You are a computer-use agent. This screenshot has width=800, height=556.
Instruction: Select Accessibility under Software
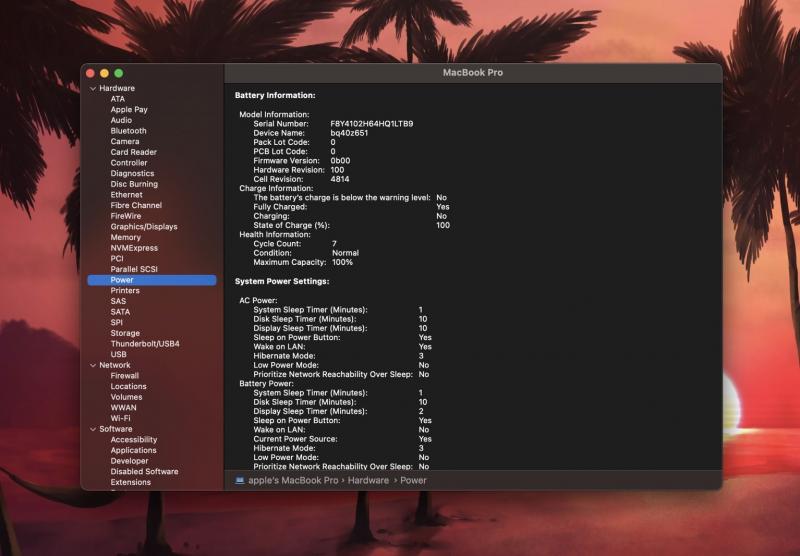134,440
